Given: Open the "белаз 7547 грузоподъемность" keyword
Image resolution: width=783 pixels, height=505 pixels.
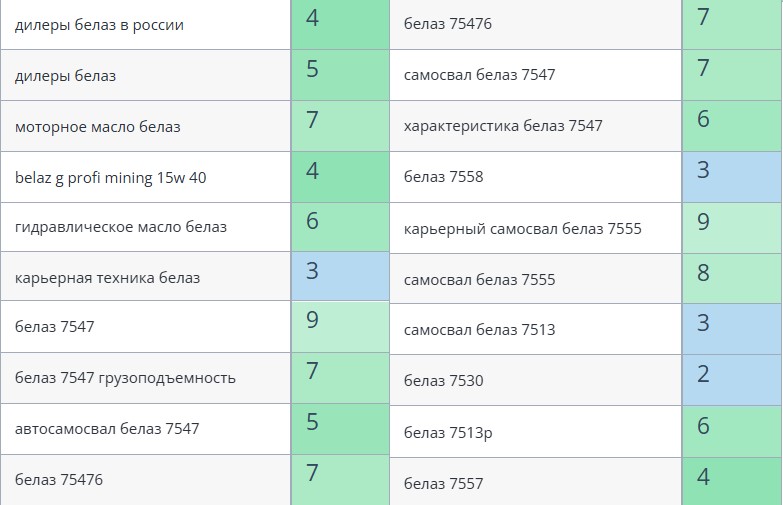Looking at the screenshot, I should point(125,378).
